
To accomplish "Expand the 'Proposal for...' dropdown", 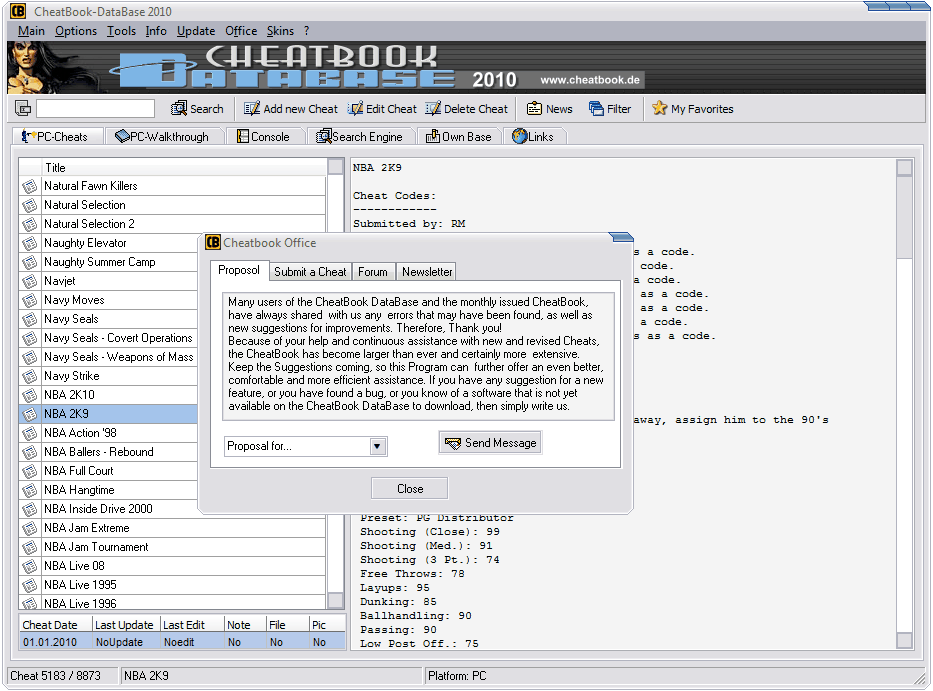I will 378,446.
